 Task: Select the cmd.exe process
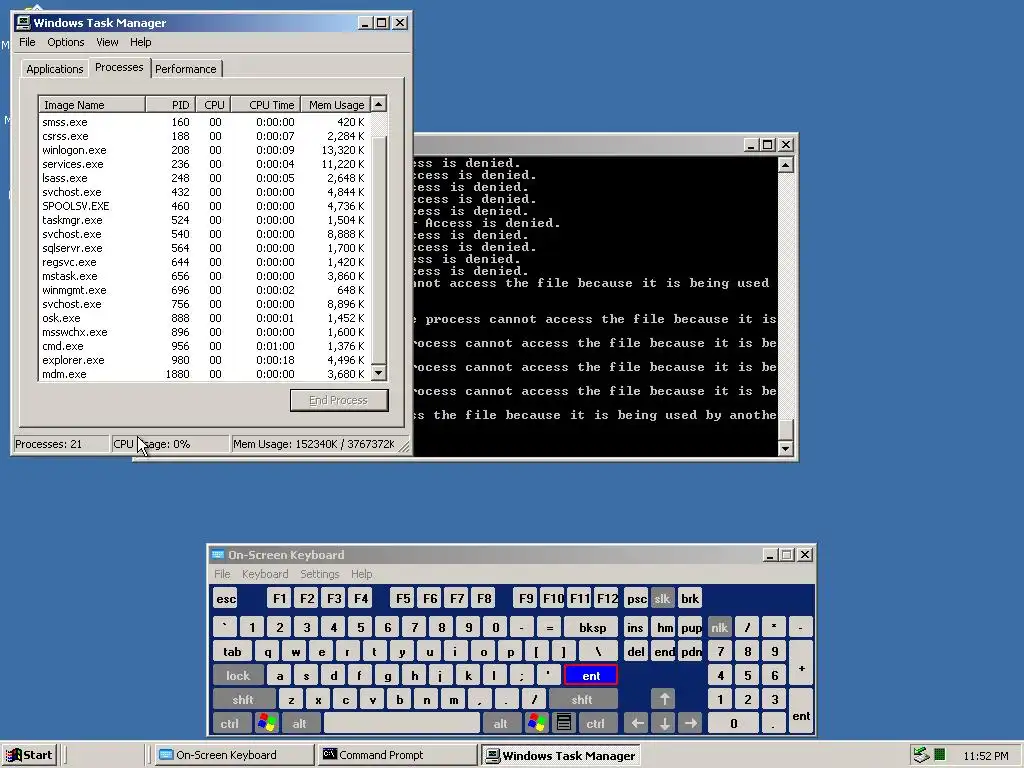(204, 346)
